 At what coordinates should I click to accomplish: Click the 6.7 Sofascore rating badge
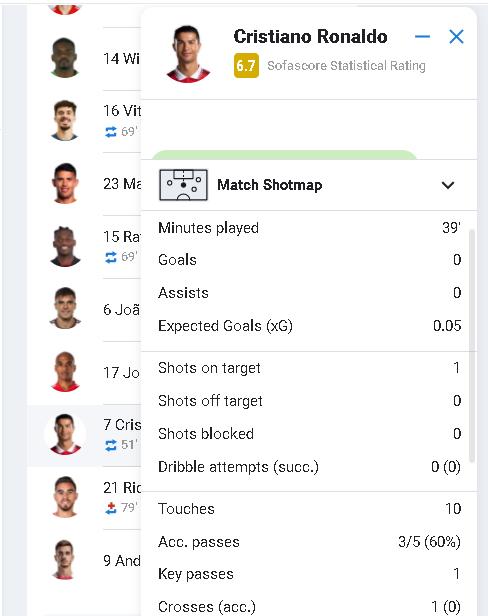click(246, 65)
